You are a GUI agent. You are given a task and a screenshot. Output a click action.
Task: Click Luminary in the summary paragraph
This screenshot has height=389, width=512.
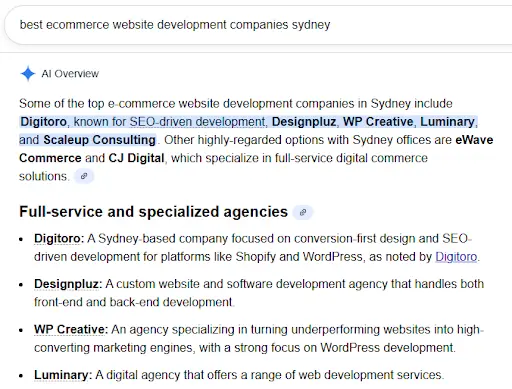(447, 122)
